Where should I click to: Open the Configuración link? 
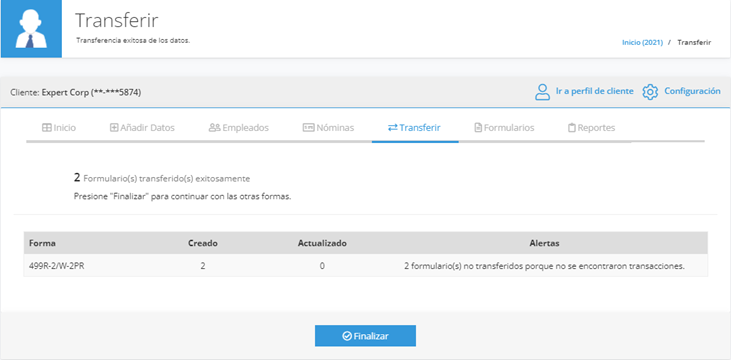coord(692,91)
